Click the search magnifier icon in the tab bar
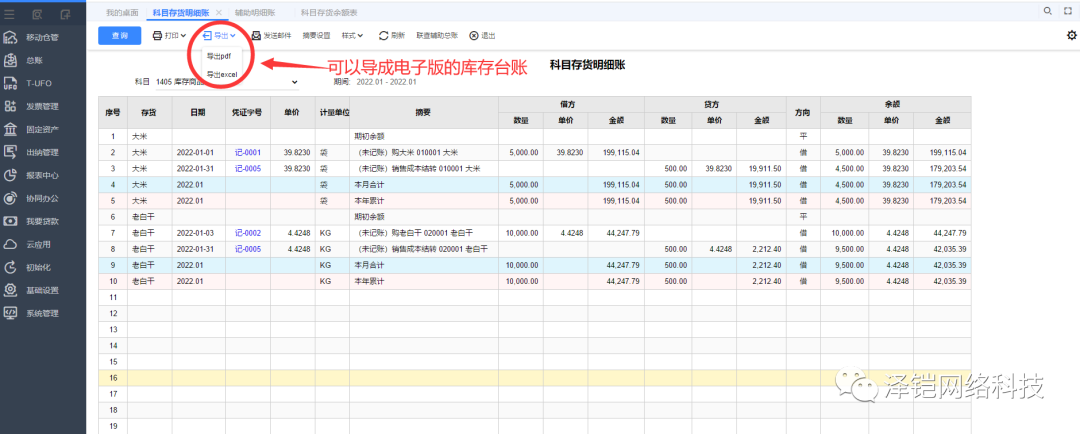The height and width of the screenshot is (434, 1080). point(1049,11)
